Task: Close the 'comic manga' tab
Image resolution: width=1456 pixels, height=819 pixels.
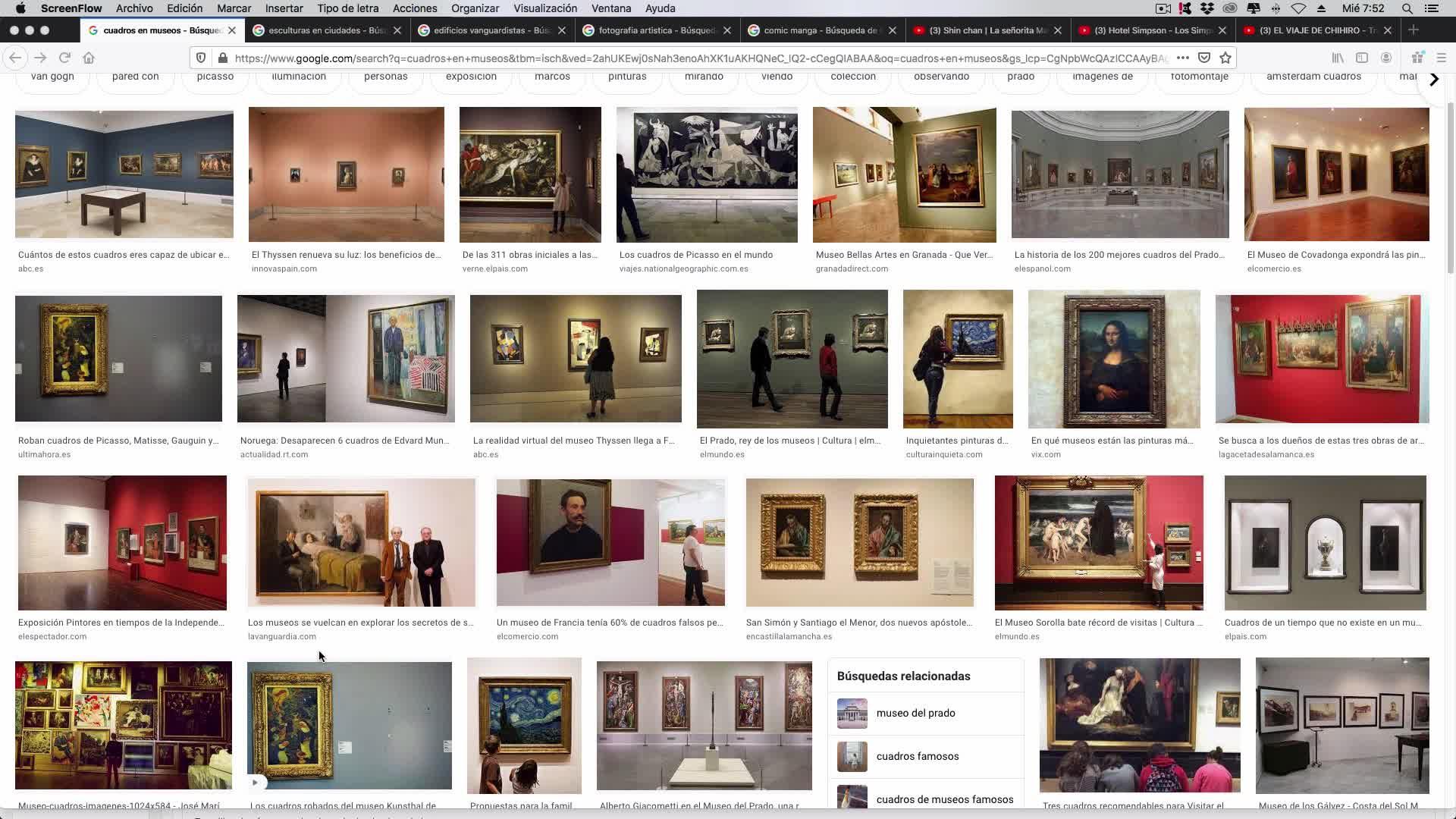Action: (x=893, y=30)
